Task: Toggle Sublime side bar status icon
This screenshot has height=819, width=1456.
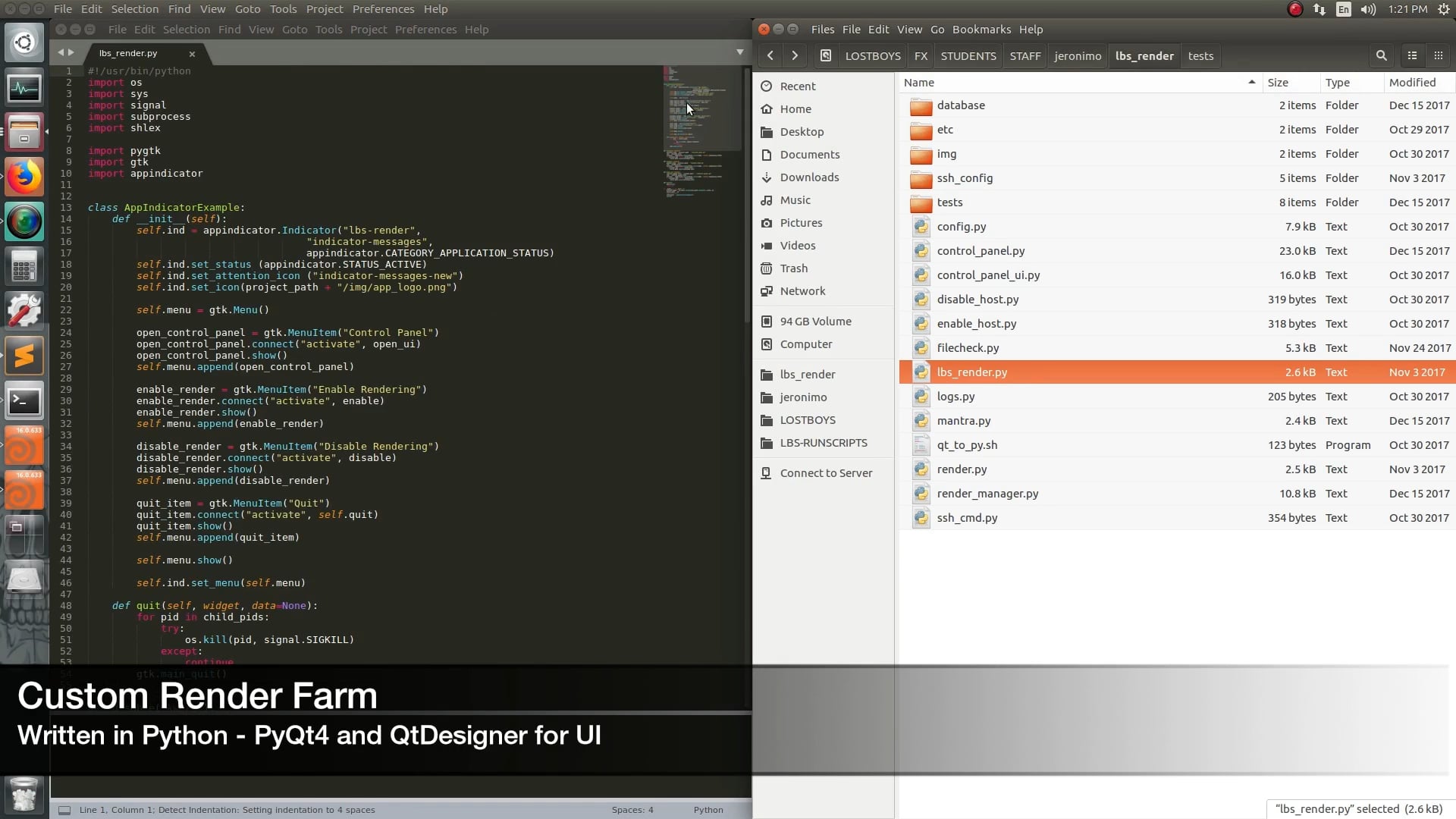Action: coord(64,810)
